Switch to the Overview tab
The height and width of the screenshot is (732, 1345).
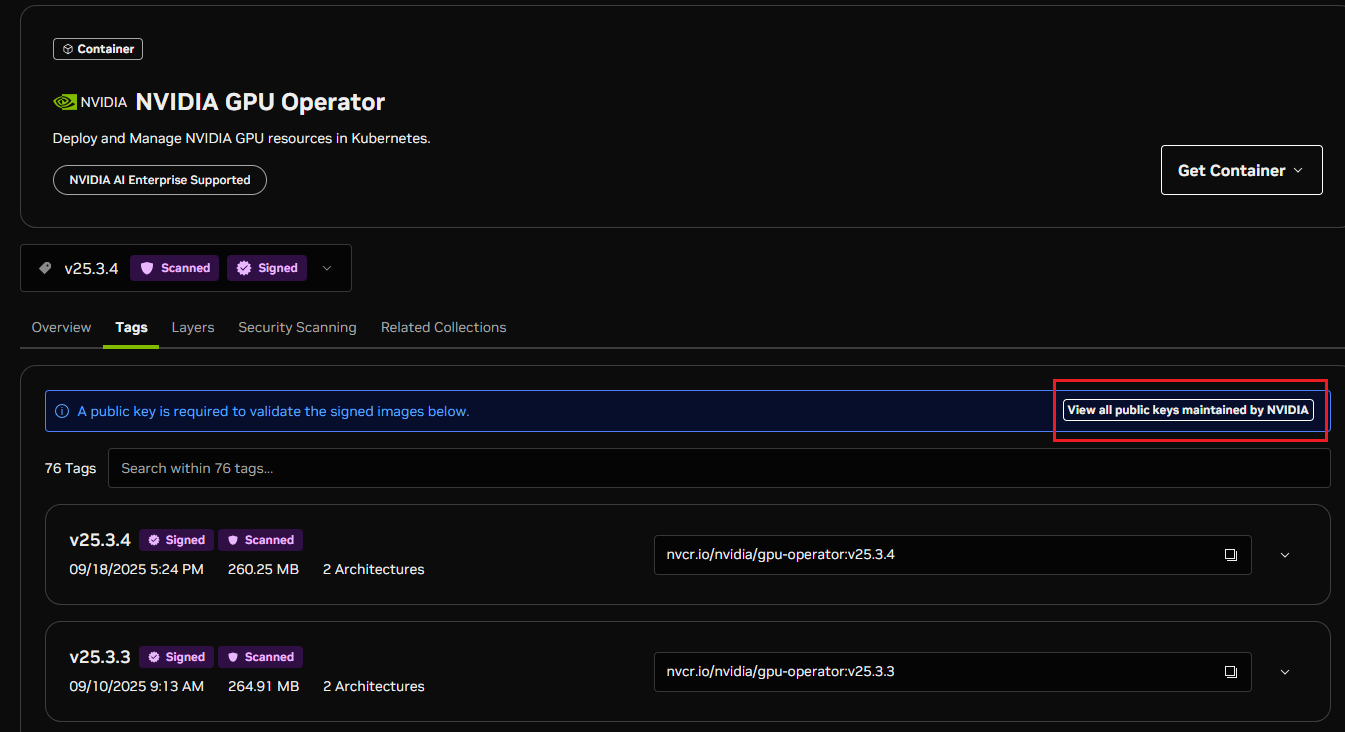click(x=61, y=327)
